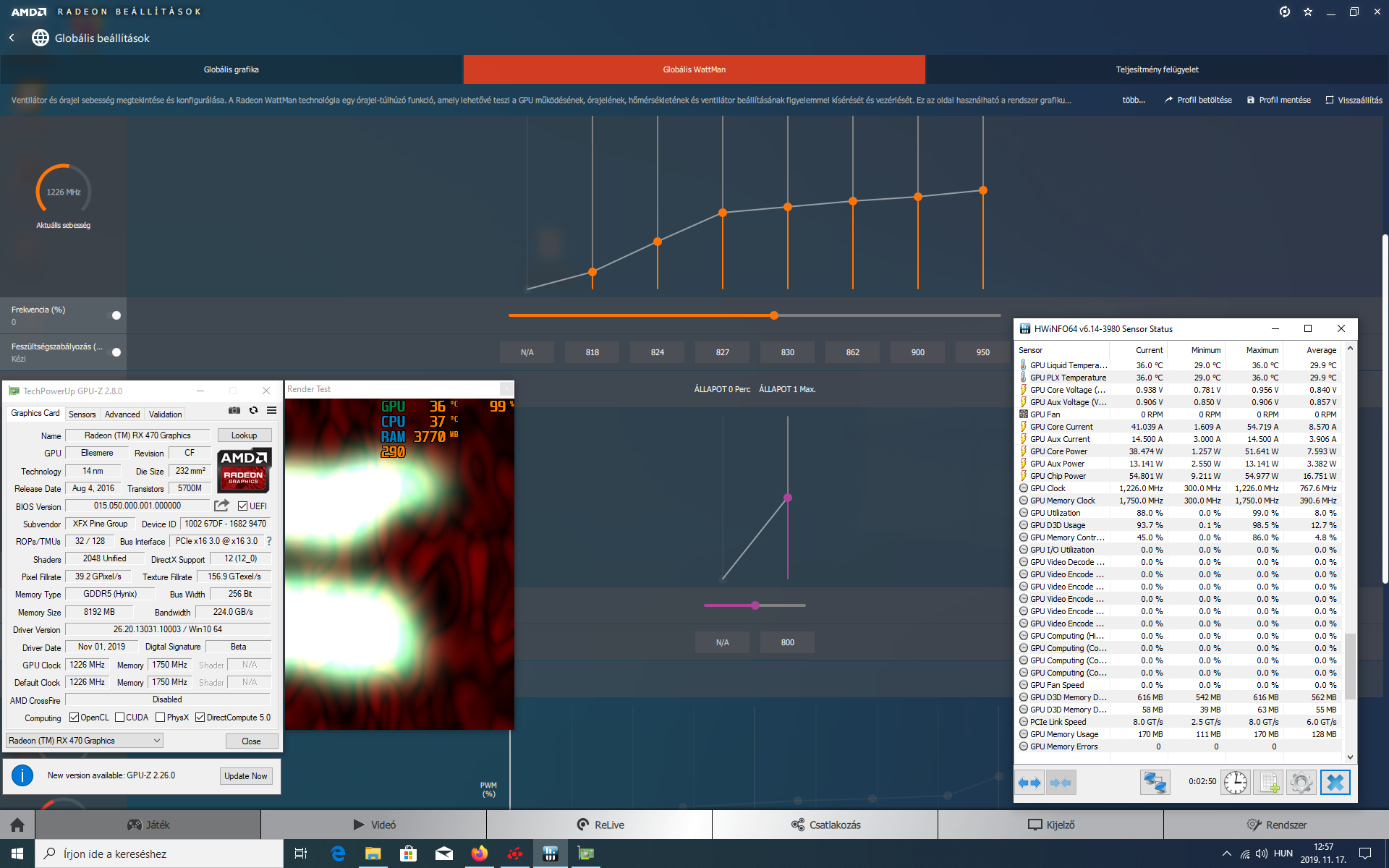Select the Globális WattMan tab

pyautogui.click(x=694, y=69)
